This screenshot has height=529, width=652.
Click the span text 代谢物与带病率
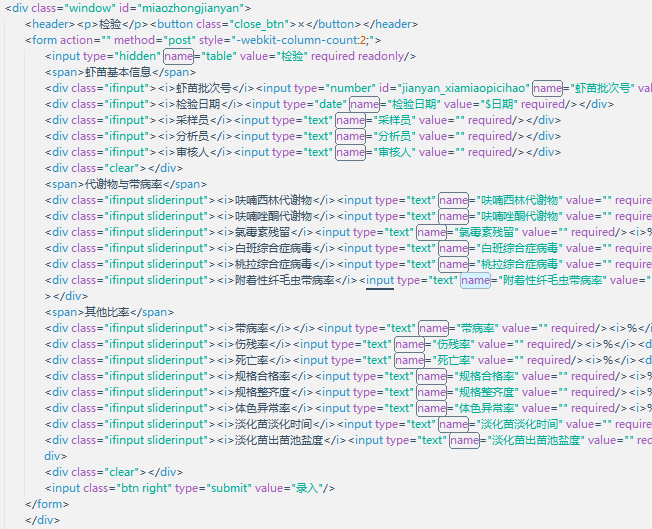point(123,184)
